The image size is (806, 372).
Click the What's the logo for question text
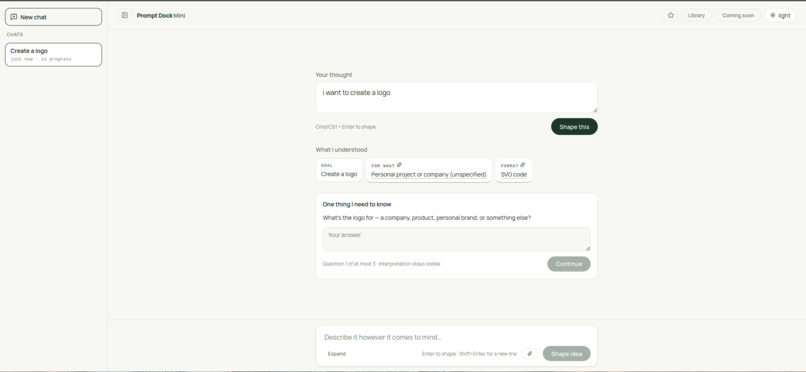427,217
